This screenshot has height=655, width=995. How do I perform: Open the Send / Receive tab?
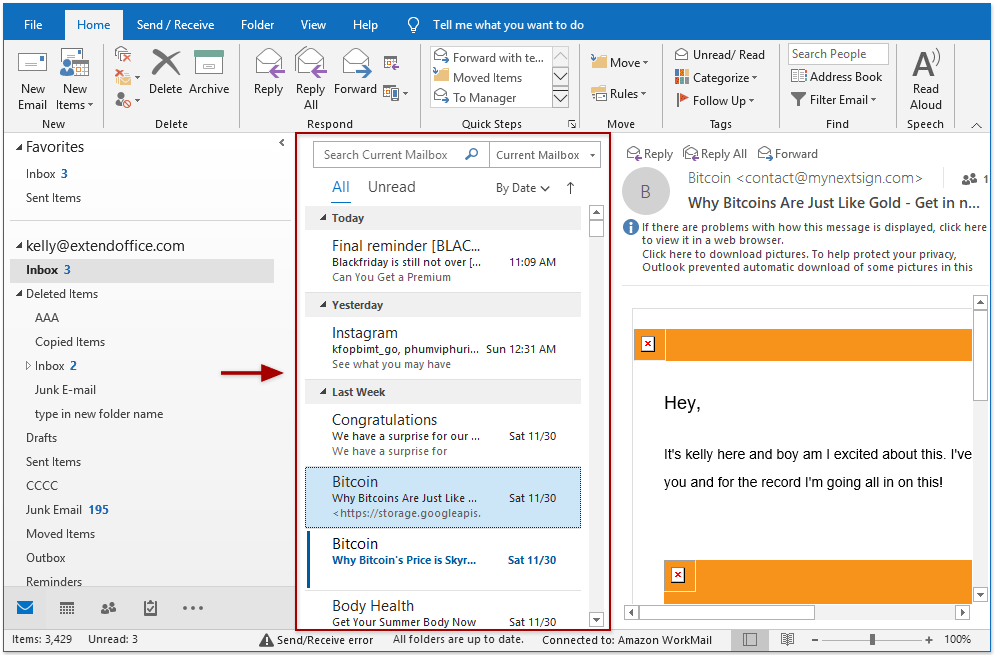(x=177, y=25)
